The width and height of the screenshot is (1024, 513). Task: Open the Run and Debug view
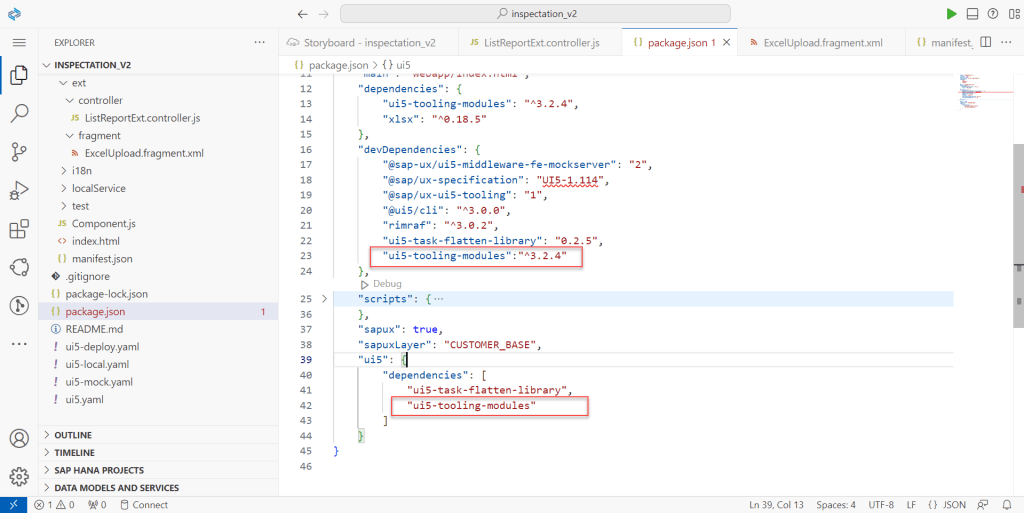(x=18, y=190)
